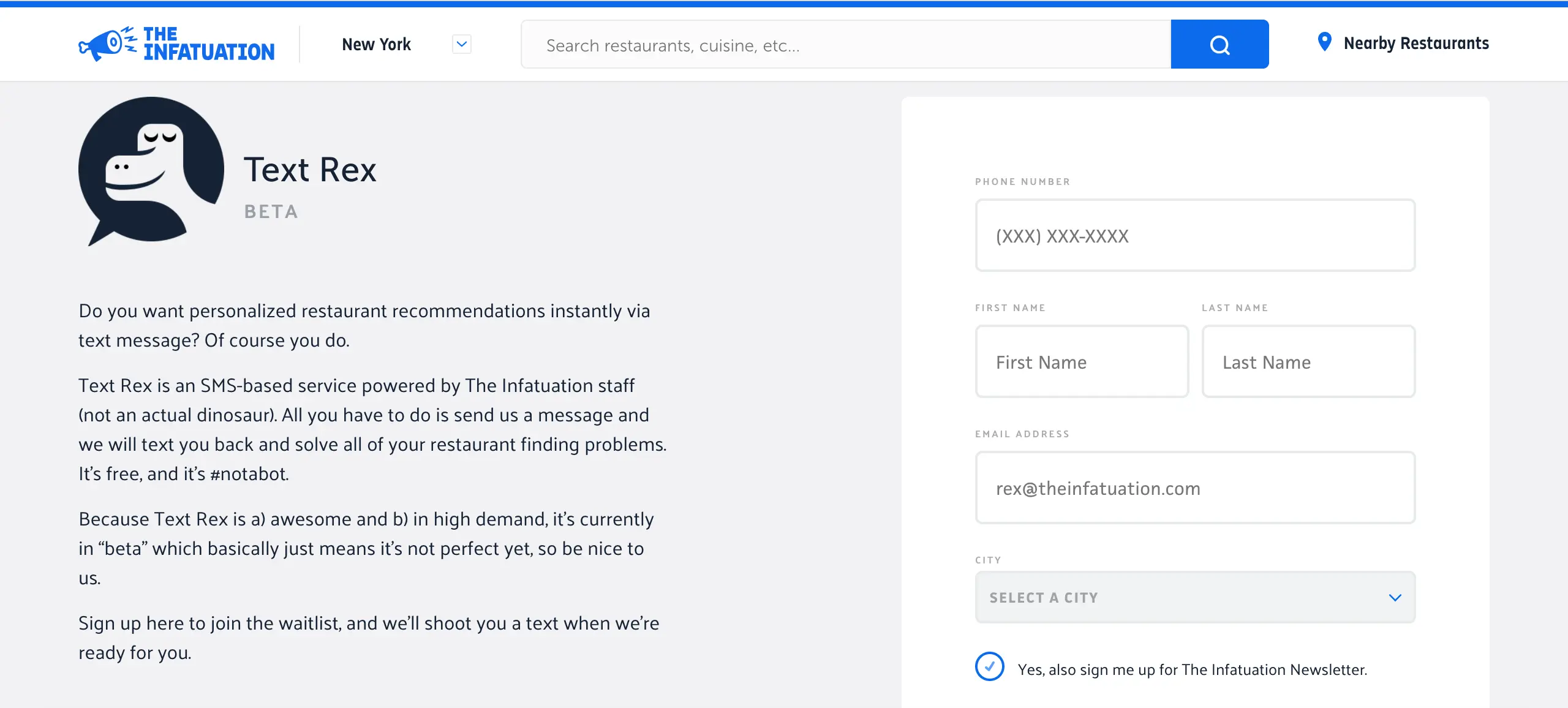Click the Text Rex dinosaur logo

pyautogui.click(x=151, y=171)
